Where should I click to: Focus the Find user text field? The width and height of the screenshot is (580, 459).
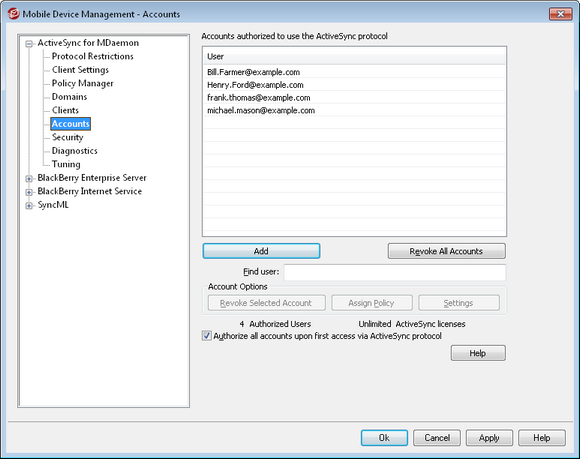(395, 273)
